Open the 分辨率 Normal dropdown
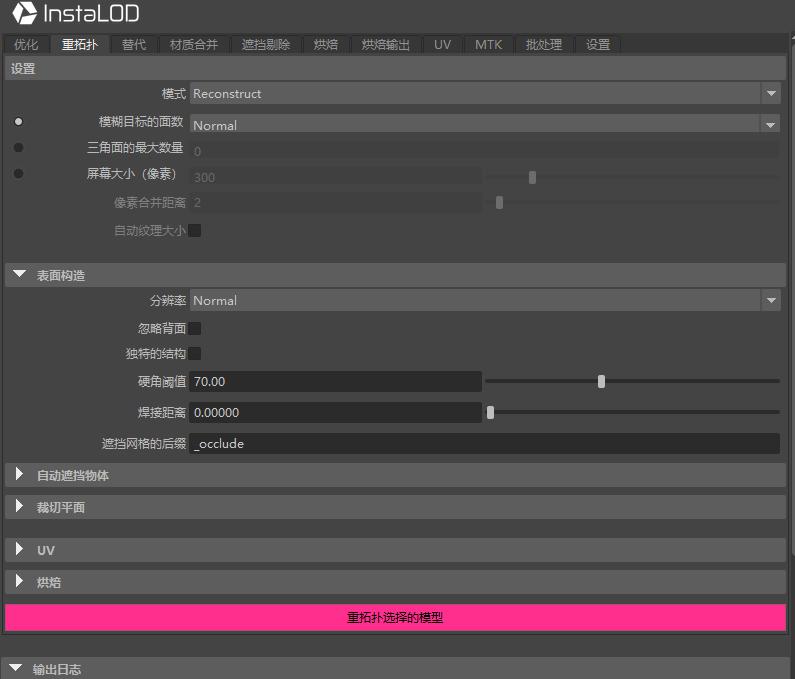The image size is (795, 679). pyautogui.click(x=484, y=301)
